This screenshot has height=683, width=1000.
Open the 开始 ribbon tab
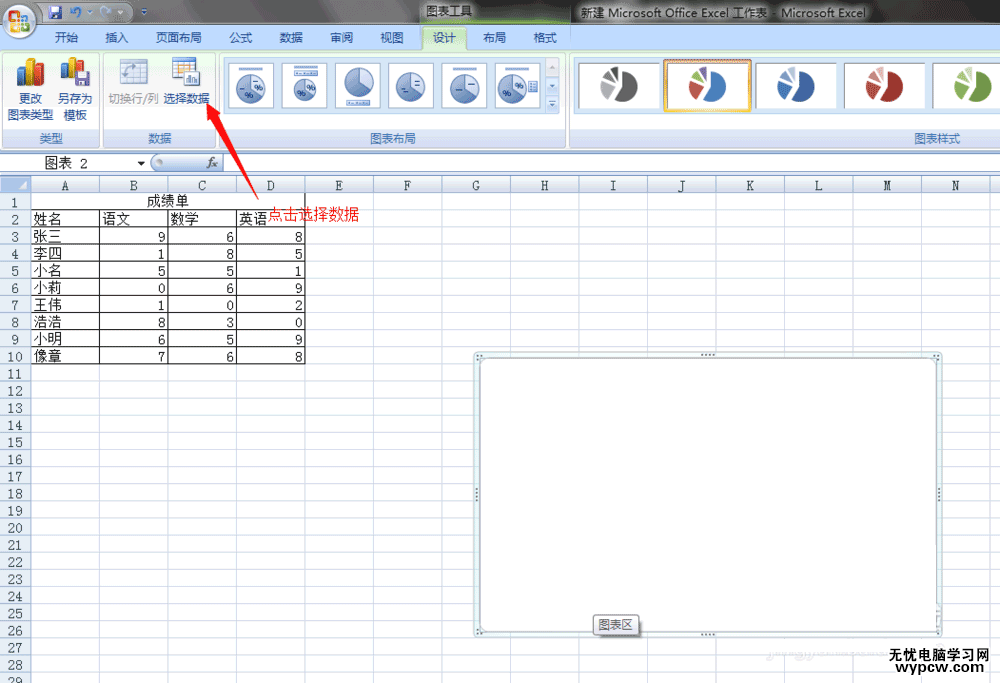(x=66, y=38)
